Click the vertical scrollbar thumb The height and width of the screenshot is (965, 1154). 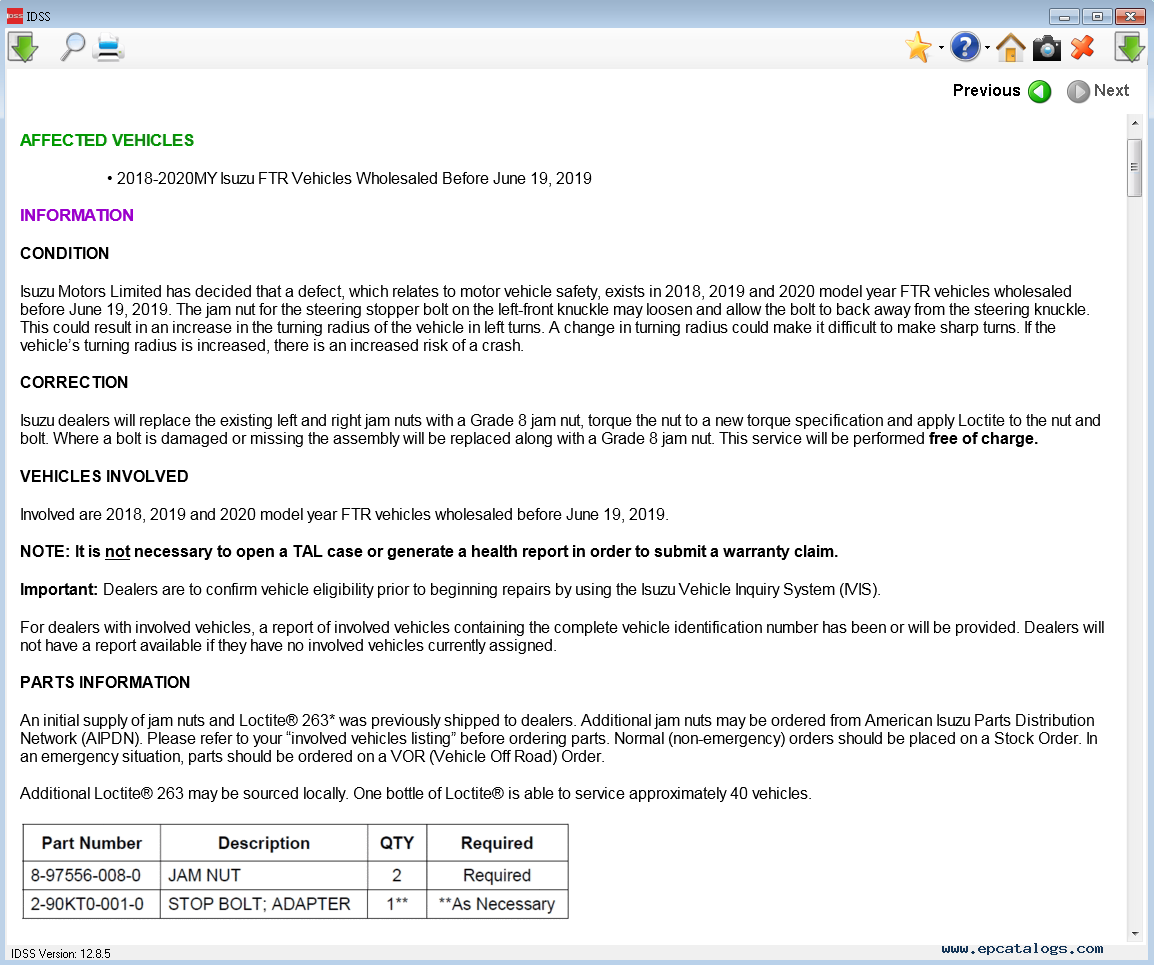(x=1134, y=167)
